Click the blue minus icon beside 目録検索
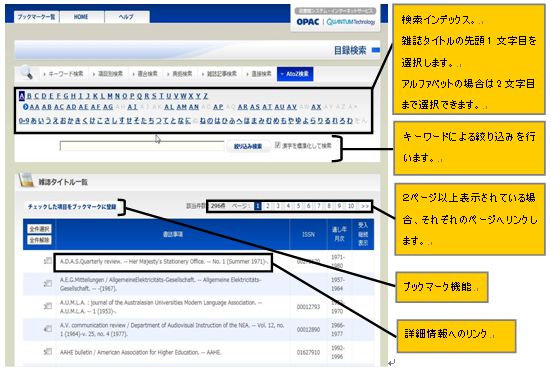The image size is (551, 370). click(376, 50)
